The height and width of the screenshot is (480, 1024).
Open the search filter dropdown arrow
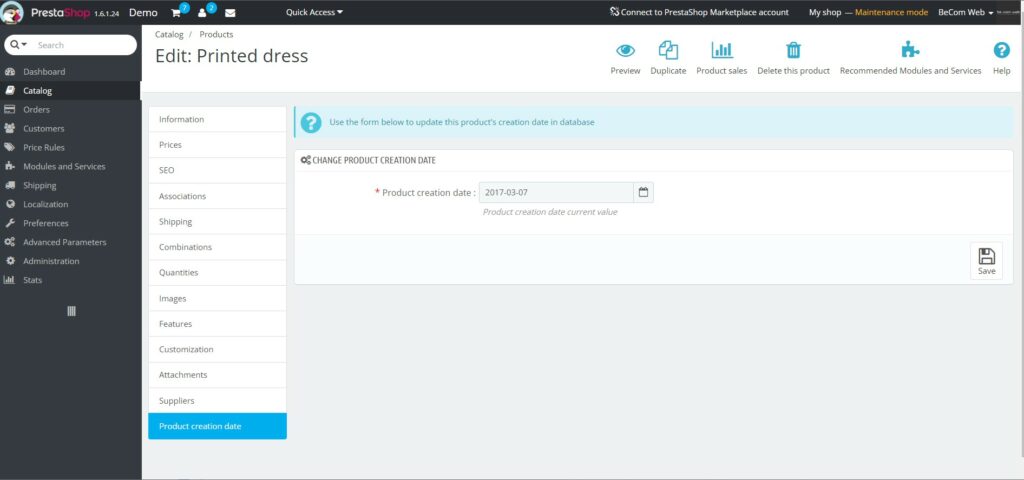point(19,45)
